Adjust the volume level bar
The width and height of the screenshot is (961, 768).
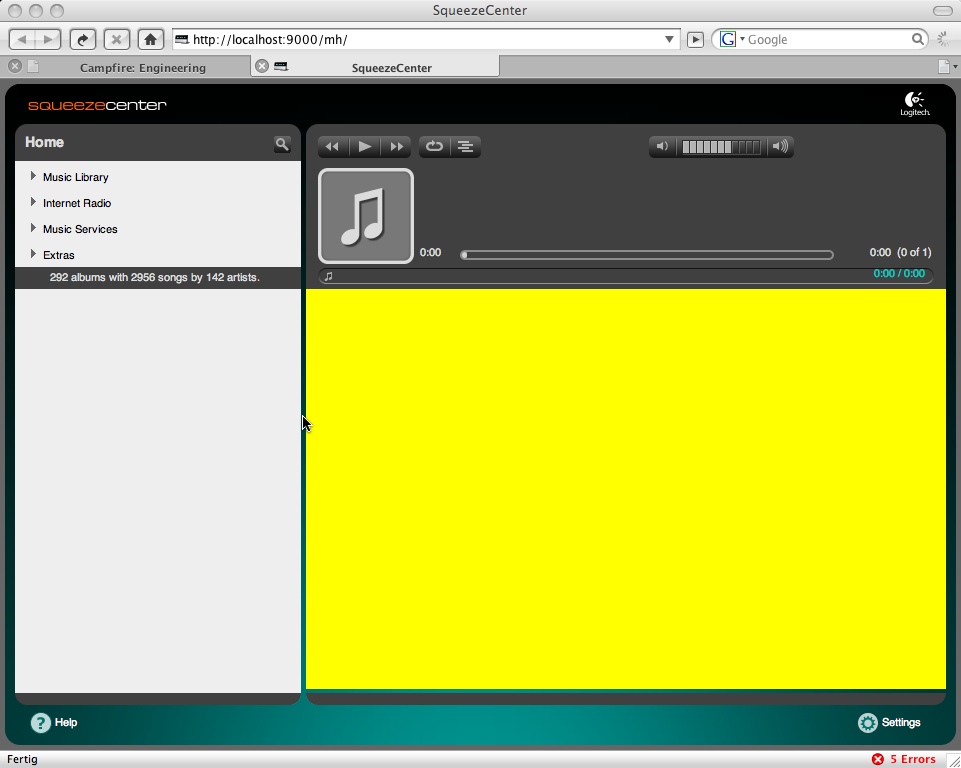721,147
